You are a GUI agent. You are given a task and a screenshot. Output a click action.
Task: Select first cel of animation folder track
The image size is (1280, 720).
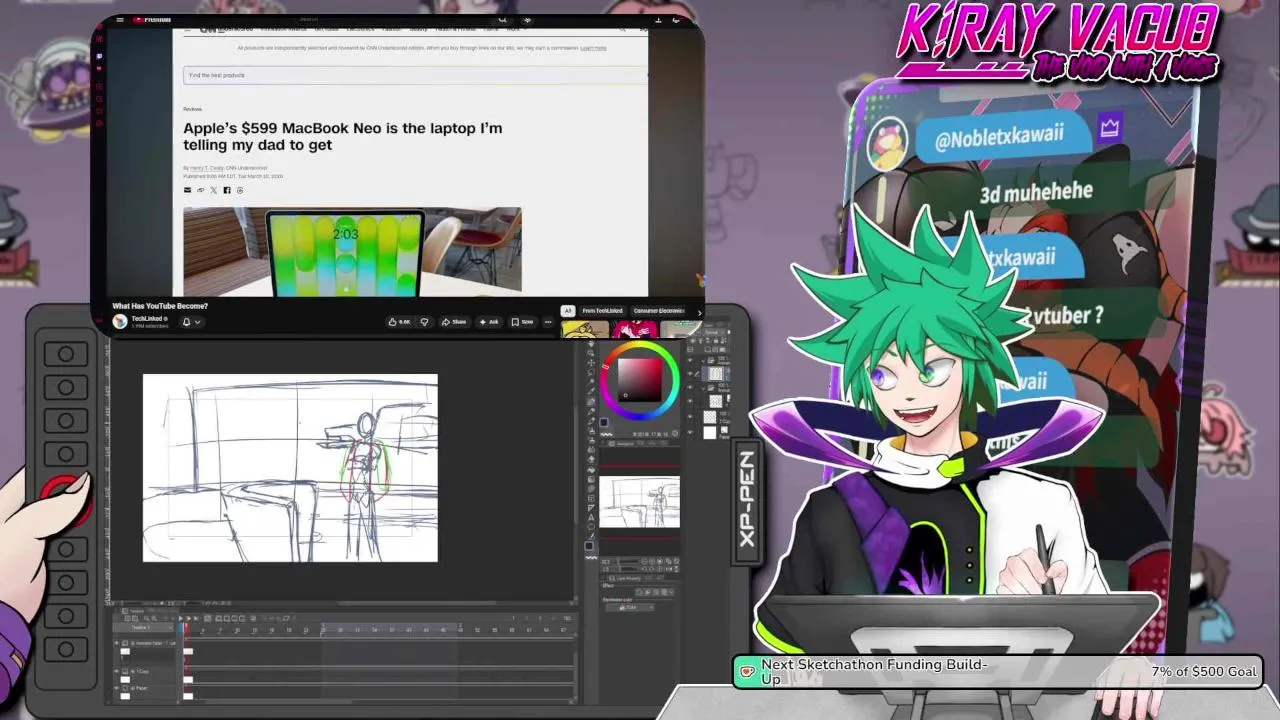point(188,651)
